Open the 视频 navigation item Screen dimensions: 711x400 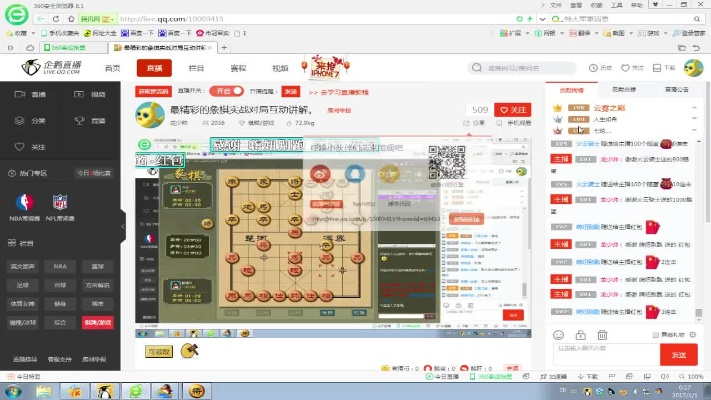(280, 68)
